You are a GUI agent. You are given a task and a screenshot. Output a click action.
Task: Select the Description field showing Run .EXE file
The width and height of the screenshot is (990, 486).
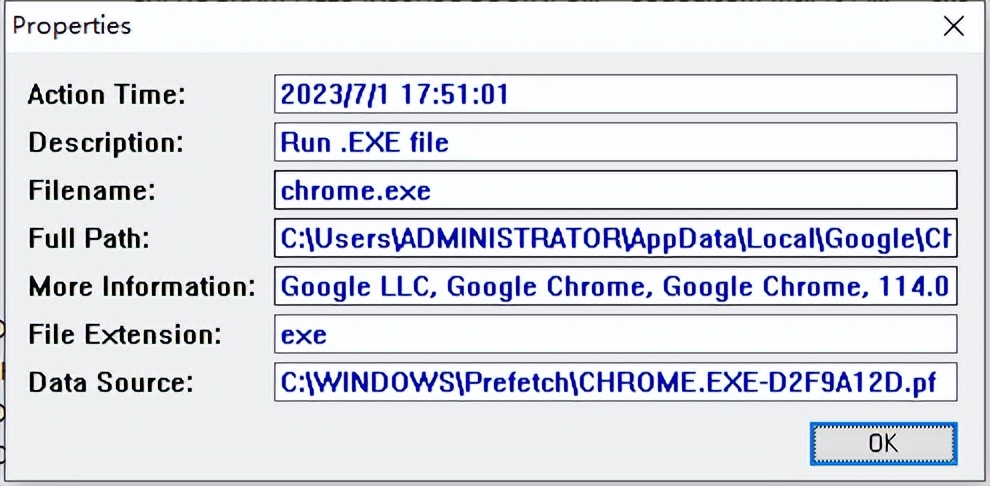(615, 142)
